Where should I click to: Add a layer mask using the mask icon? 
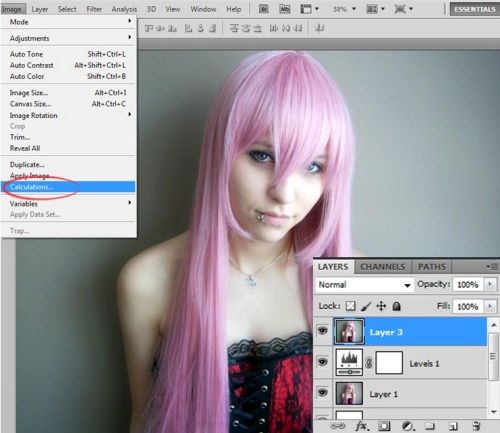tap(384, 426)
